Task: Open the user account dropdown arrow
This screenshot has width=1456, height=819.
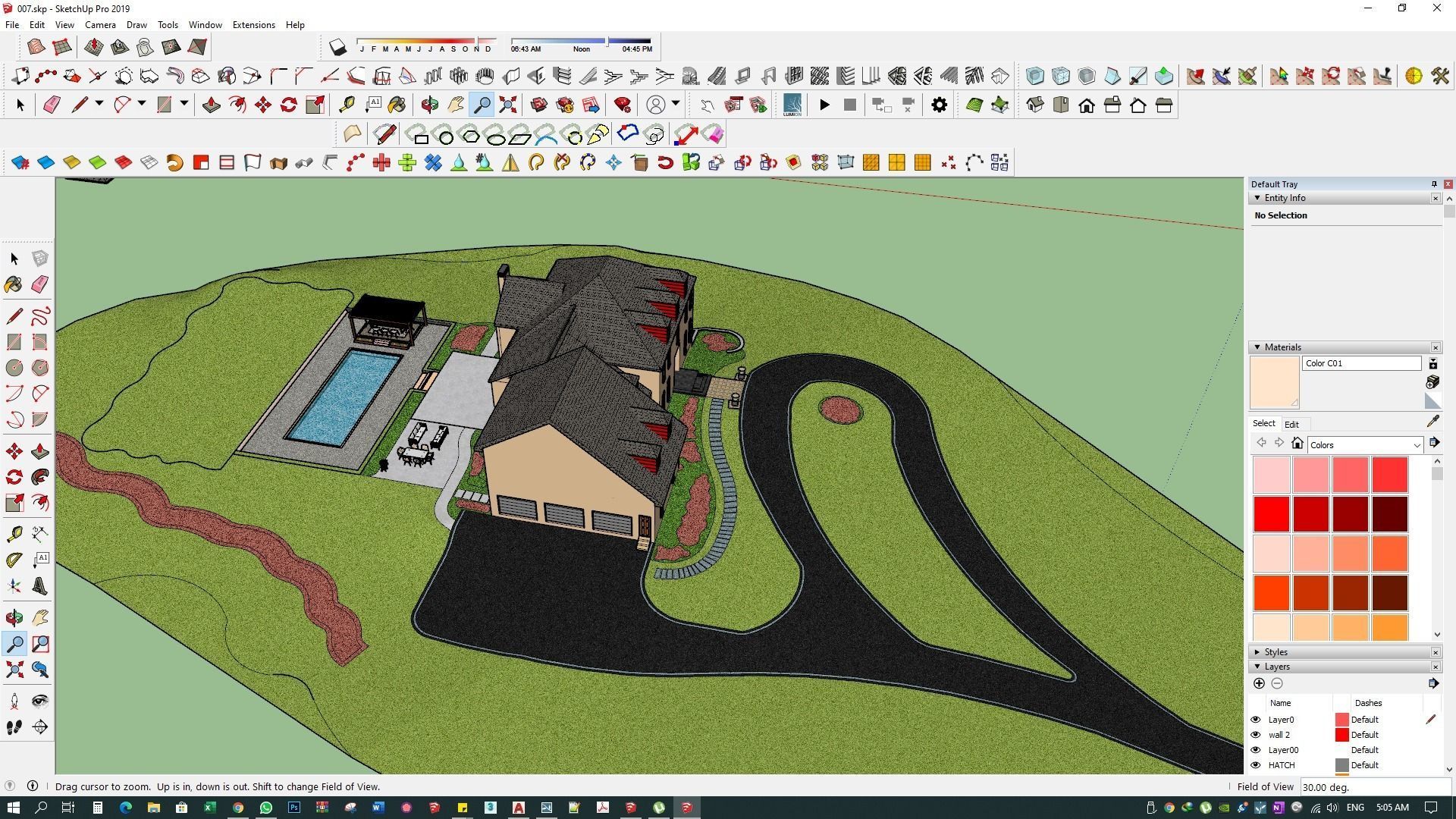Action: (x=675, y=104)
